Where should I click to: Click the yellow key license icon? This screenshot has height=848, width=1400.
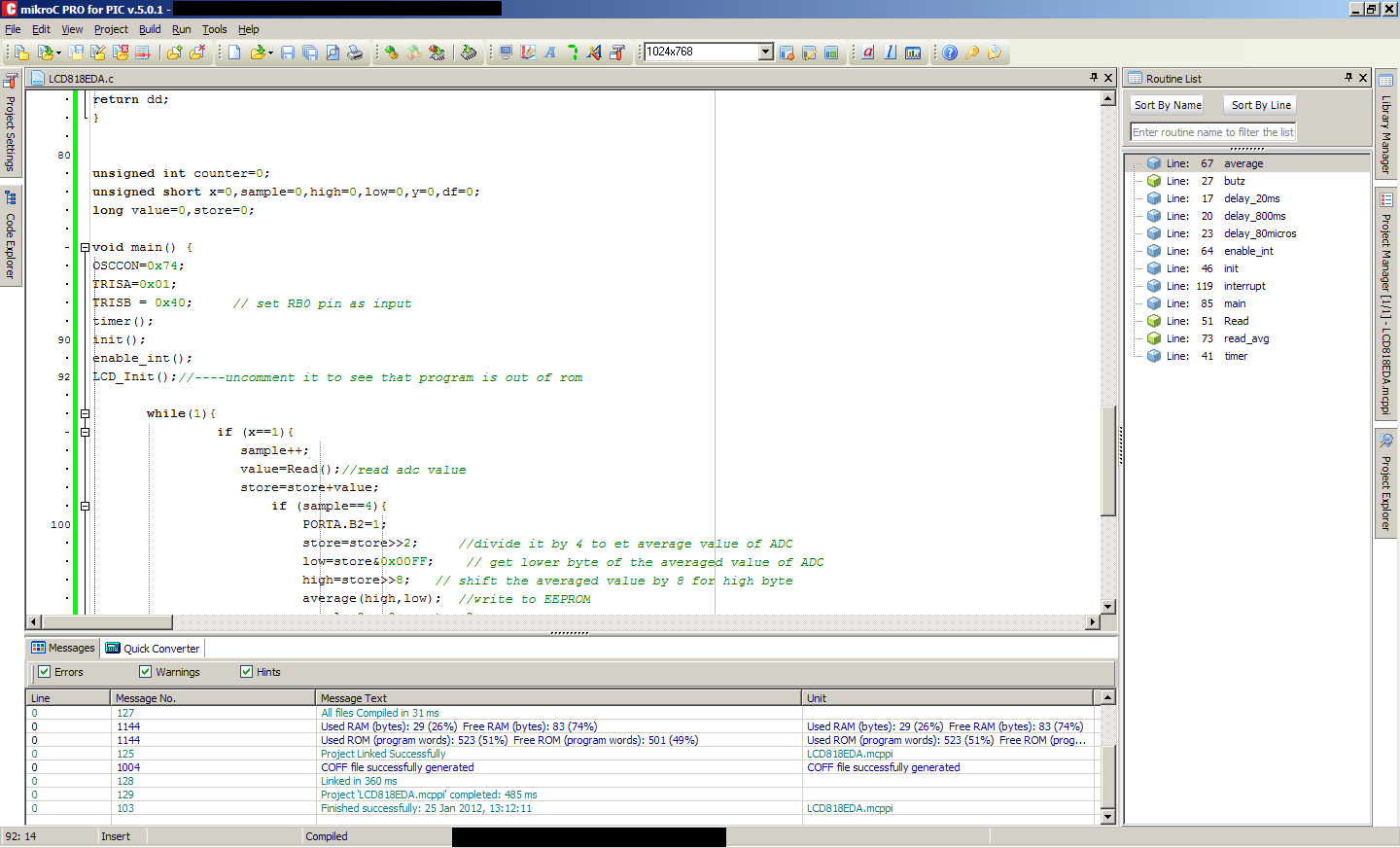pos(972,53)
